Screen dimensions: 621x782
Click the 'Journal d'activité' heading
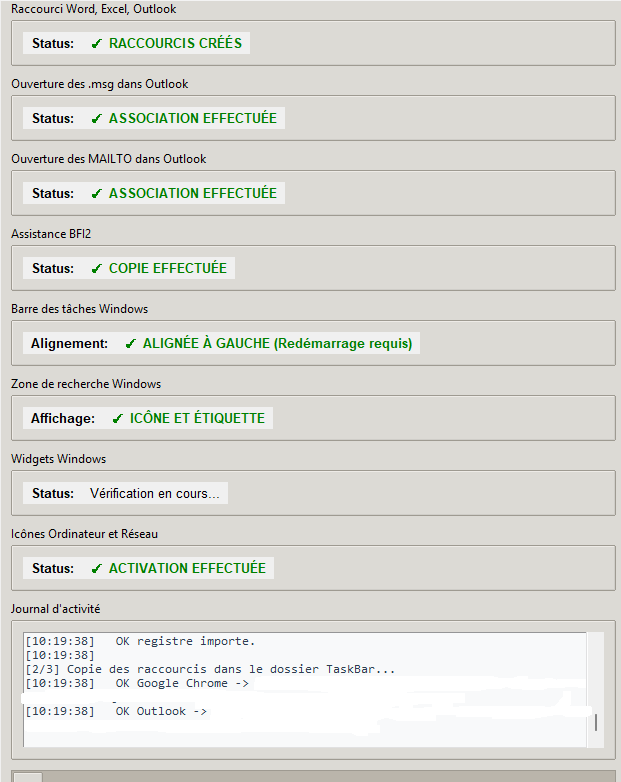click(55, 609)
